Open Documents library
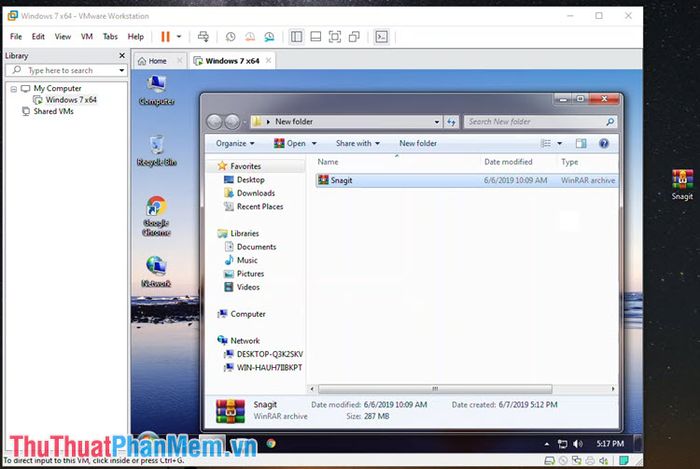 (x=250, y=247)
